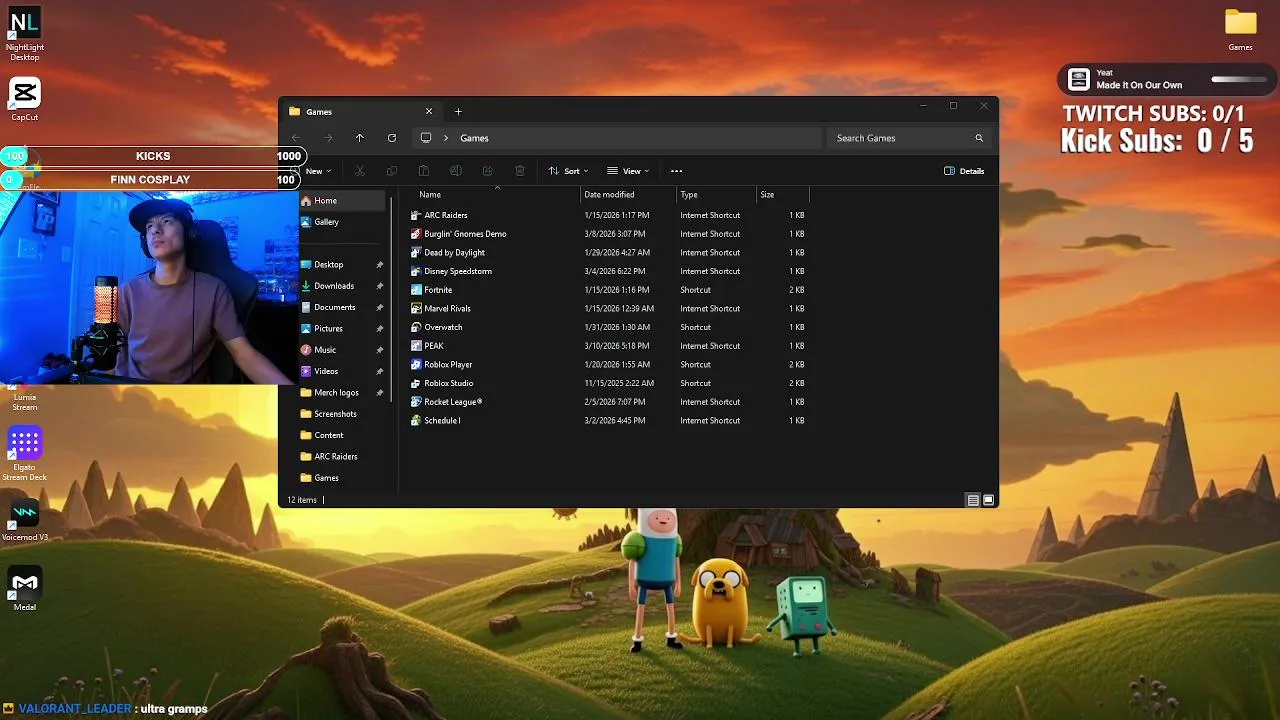Click the Games breadcrumb in address bar
This screenshot has height=720, width=1280.
(474, 138)
